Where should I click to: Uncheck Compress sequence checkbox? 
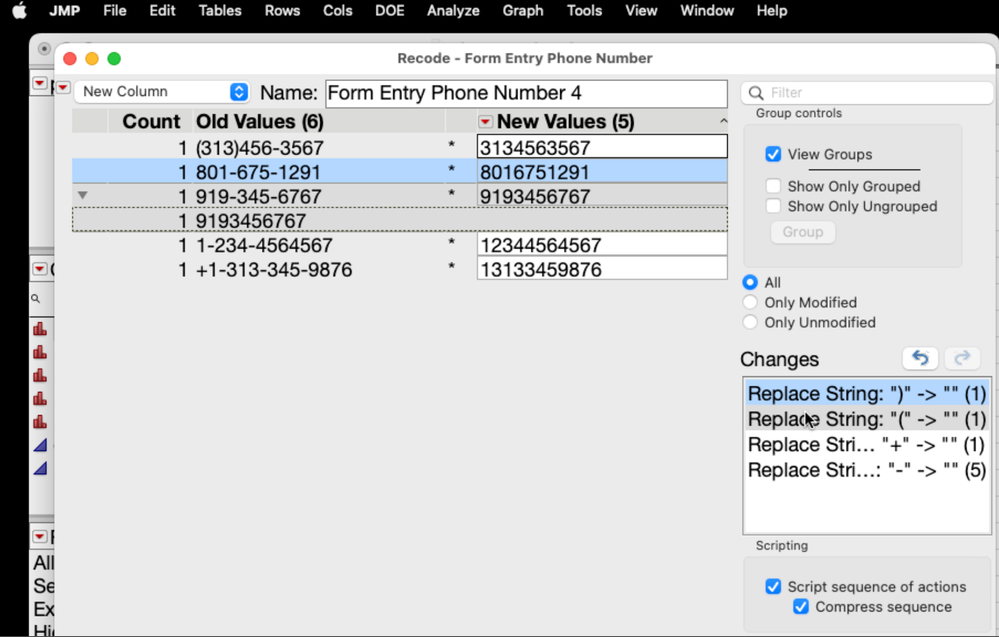click(x=801, y=607)
